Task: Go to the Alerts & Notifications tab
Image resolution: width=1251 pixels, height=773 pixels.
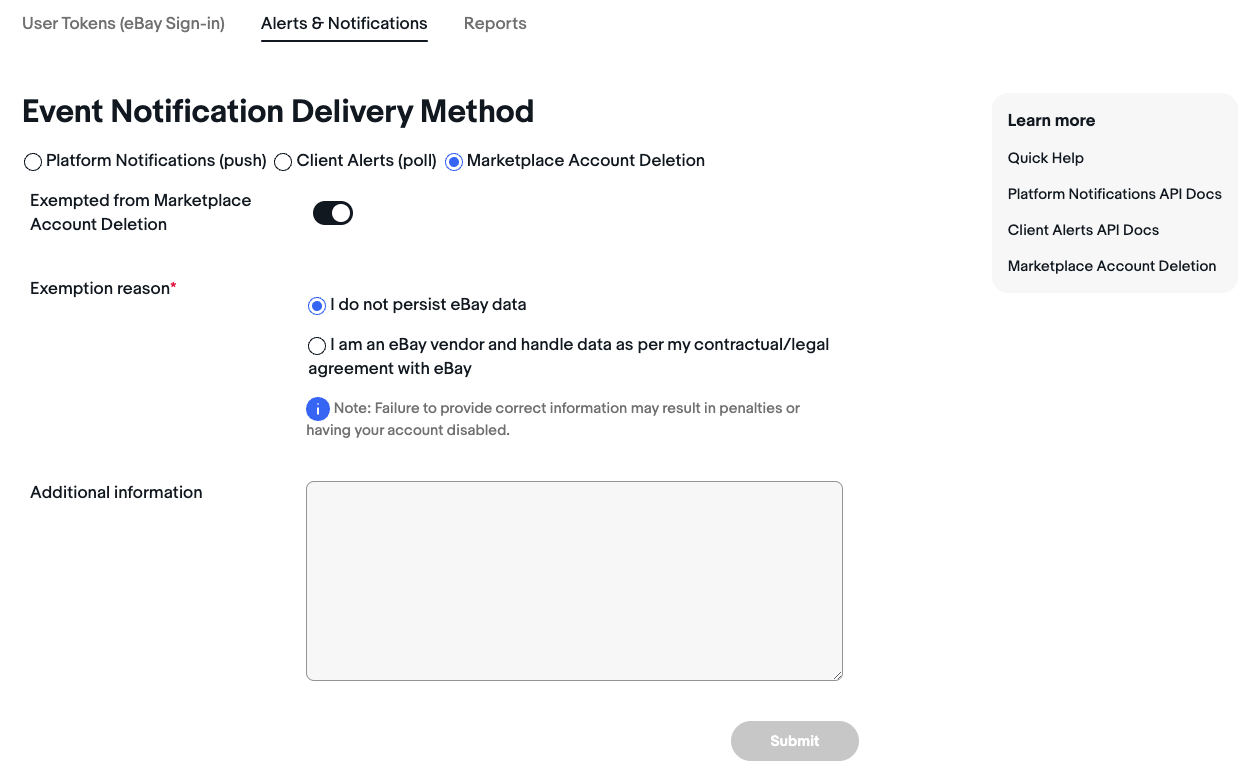Action: pos(344,23)
